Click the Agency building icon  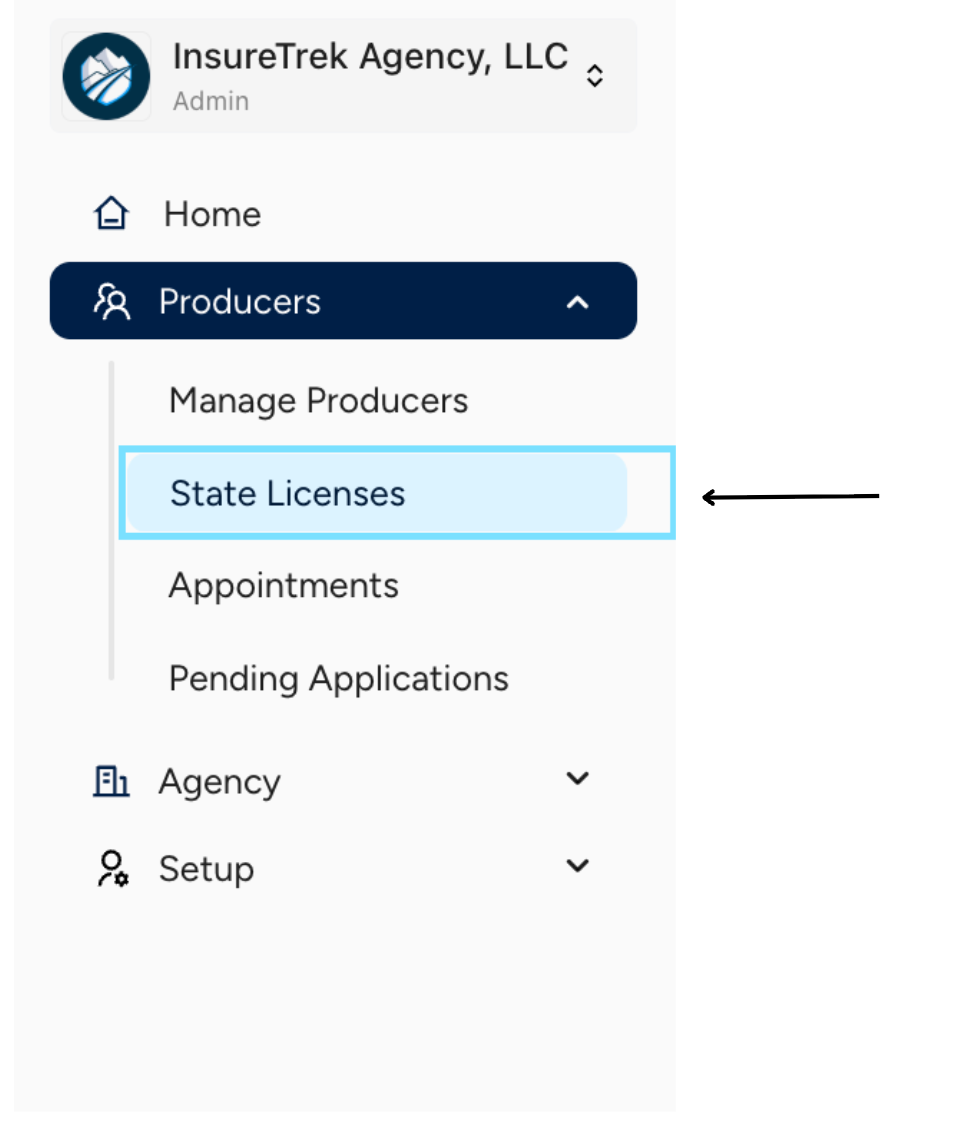[x=111, y=781]
